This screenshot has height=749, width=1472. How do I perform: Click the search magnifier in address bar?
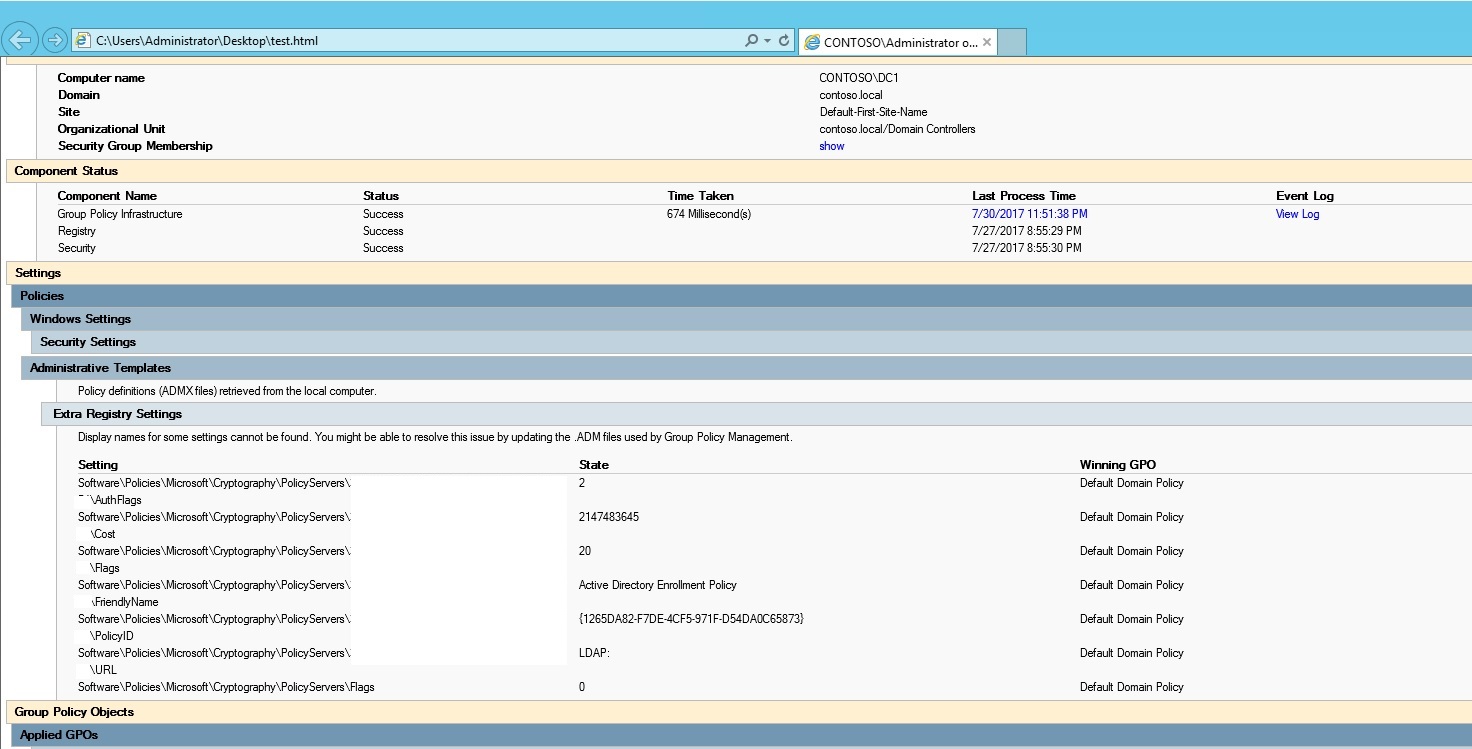[751, 41]
